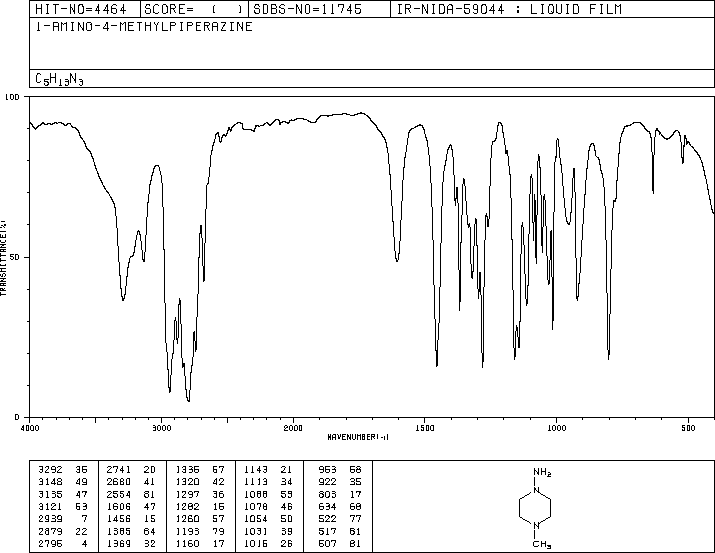Click peak table entry 1336

click(x=187, y=470)
